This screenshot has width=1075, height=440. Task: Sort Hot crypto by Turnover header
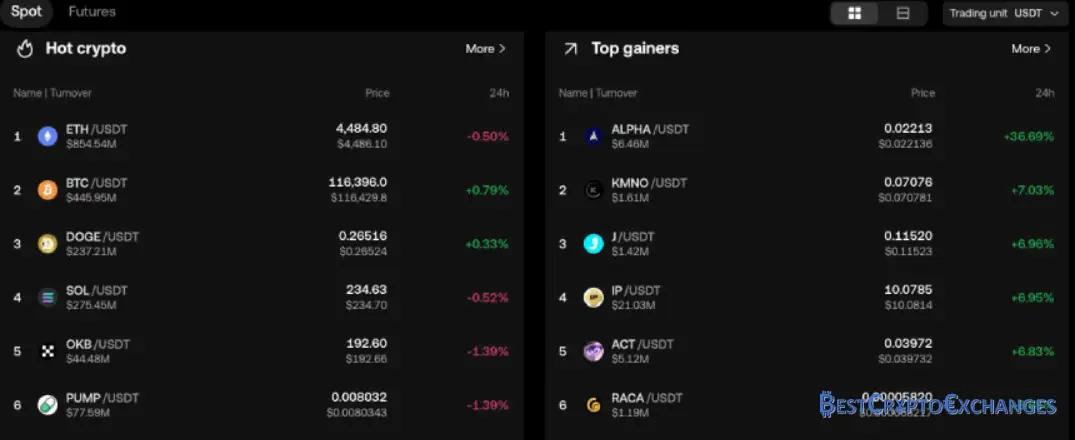coord(70,93)
